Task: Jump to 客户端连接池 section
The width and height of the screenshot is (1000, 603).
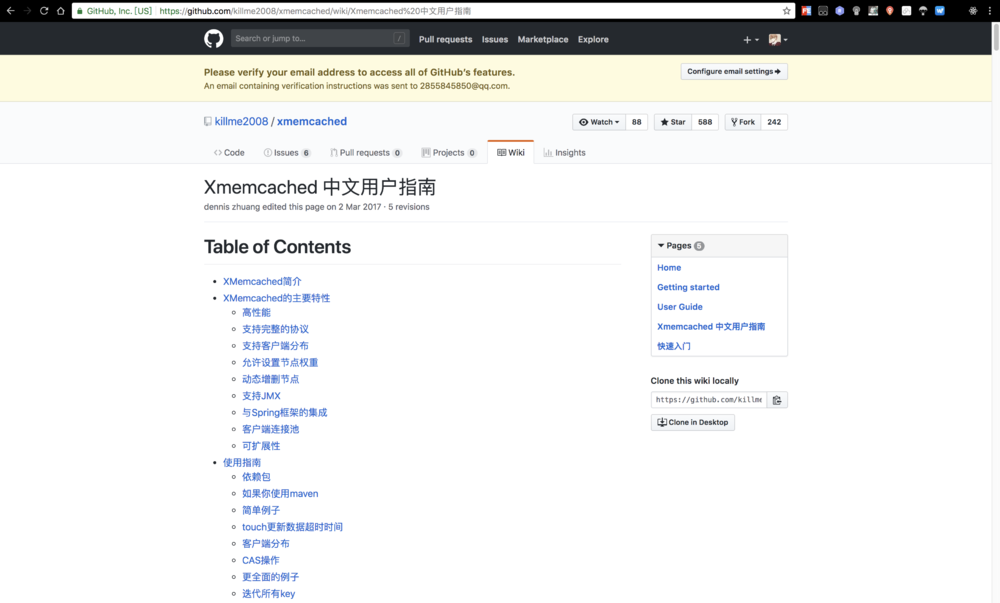Action: (270, 429)
